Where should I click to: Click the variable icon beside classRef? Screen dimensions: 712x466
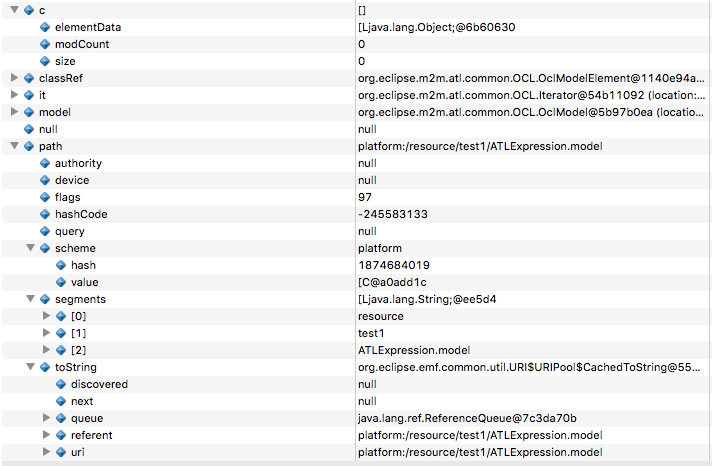click(x=29, y=78)
